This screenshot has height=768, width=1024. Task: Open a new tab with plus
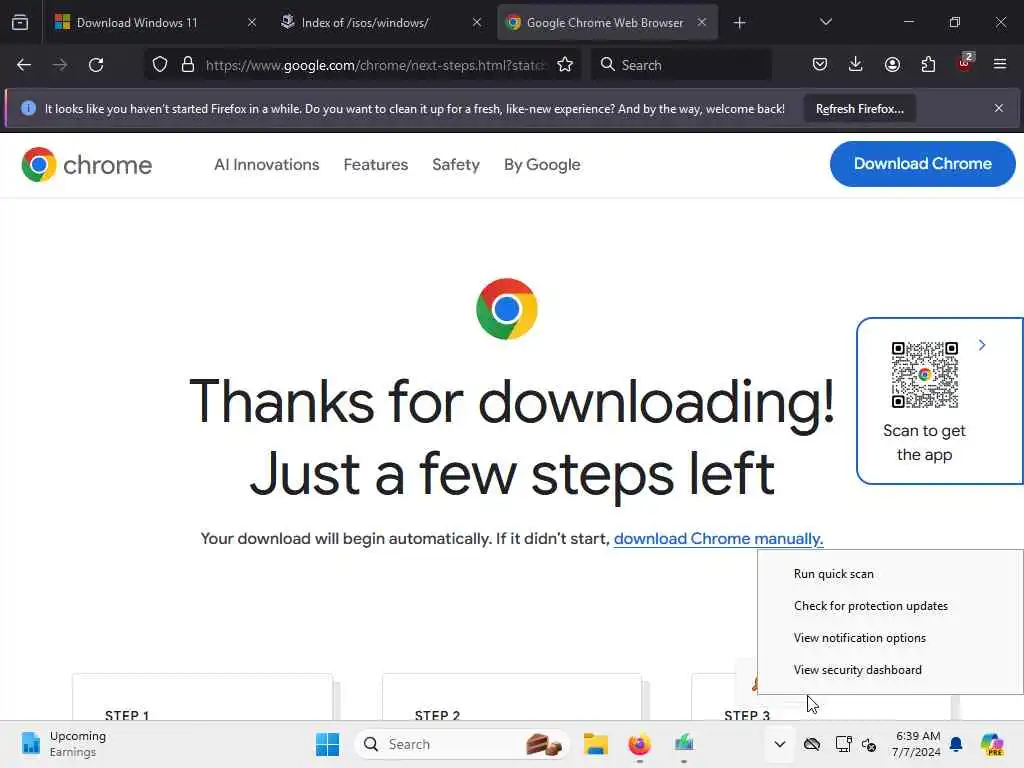pyautogui.click(x=739, y=23)
